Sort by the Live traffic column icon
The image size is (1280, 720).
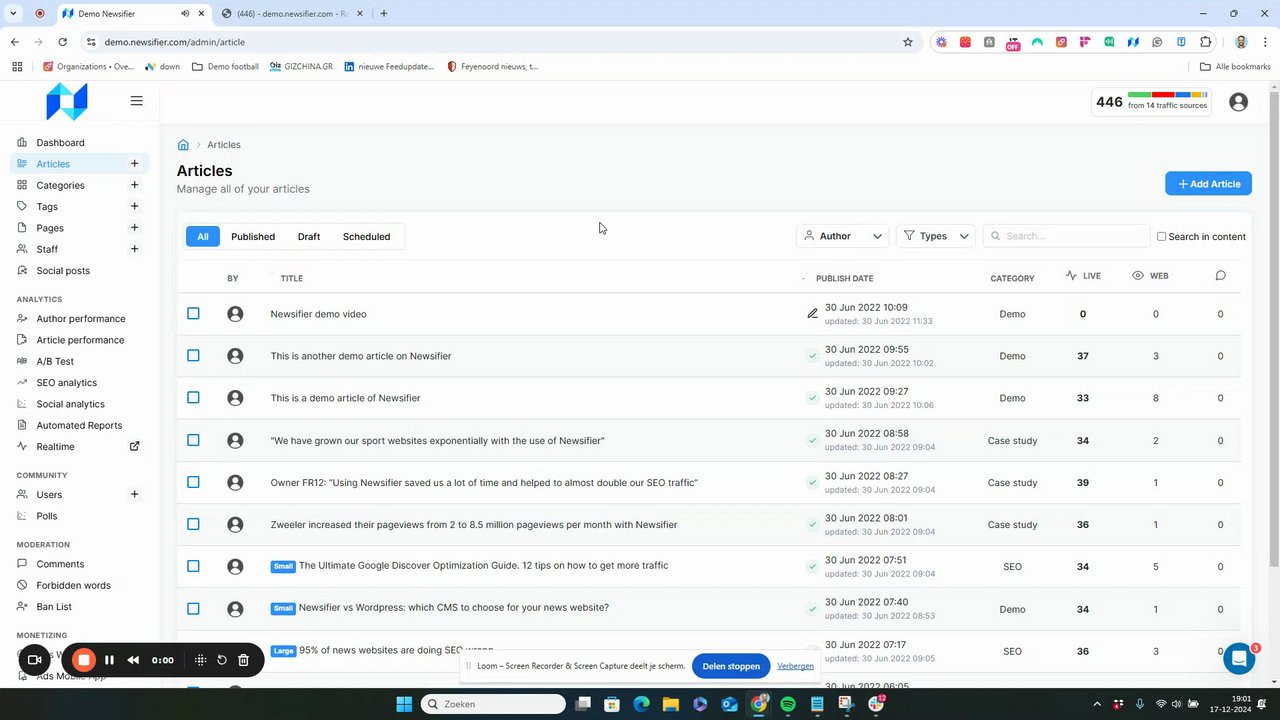point(1071,276)
